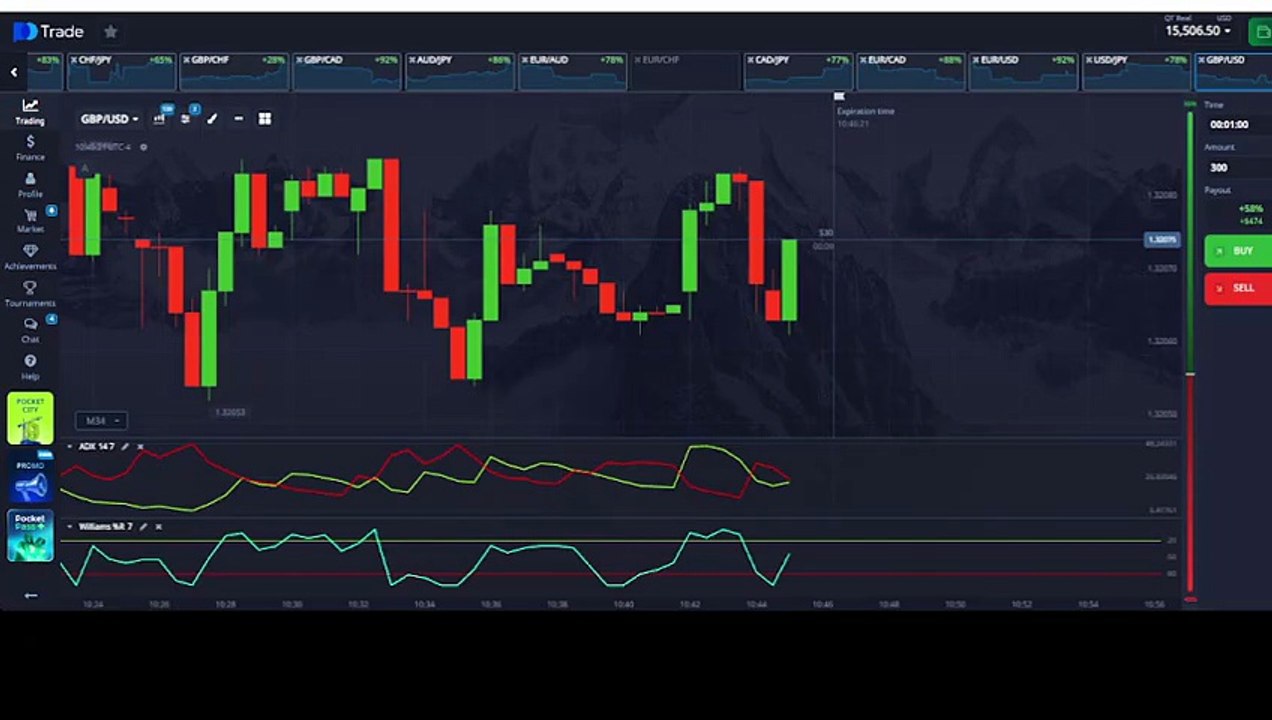The width and height of the screenshot is (1272, 720).
Task: Collapse sidebar with the left arrow icon
Action: 30,595
